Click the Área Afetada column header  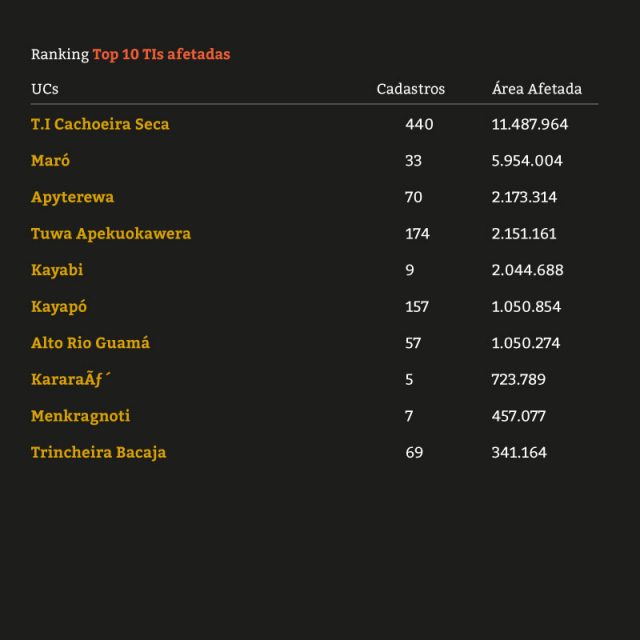pyautogui.click(x=537, y=89)
